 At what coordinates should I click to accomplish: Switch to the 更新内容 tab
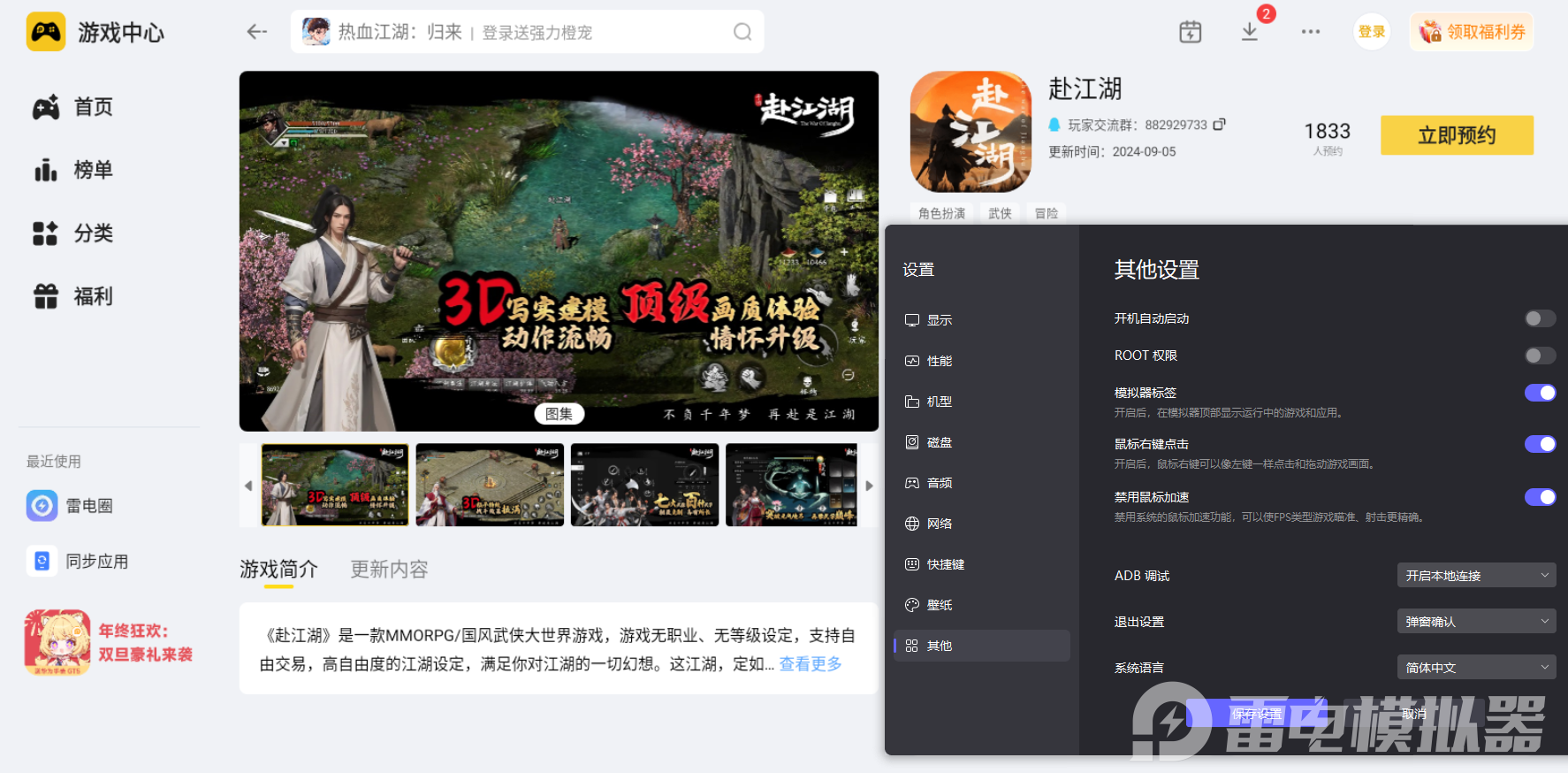coord(389,569)
